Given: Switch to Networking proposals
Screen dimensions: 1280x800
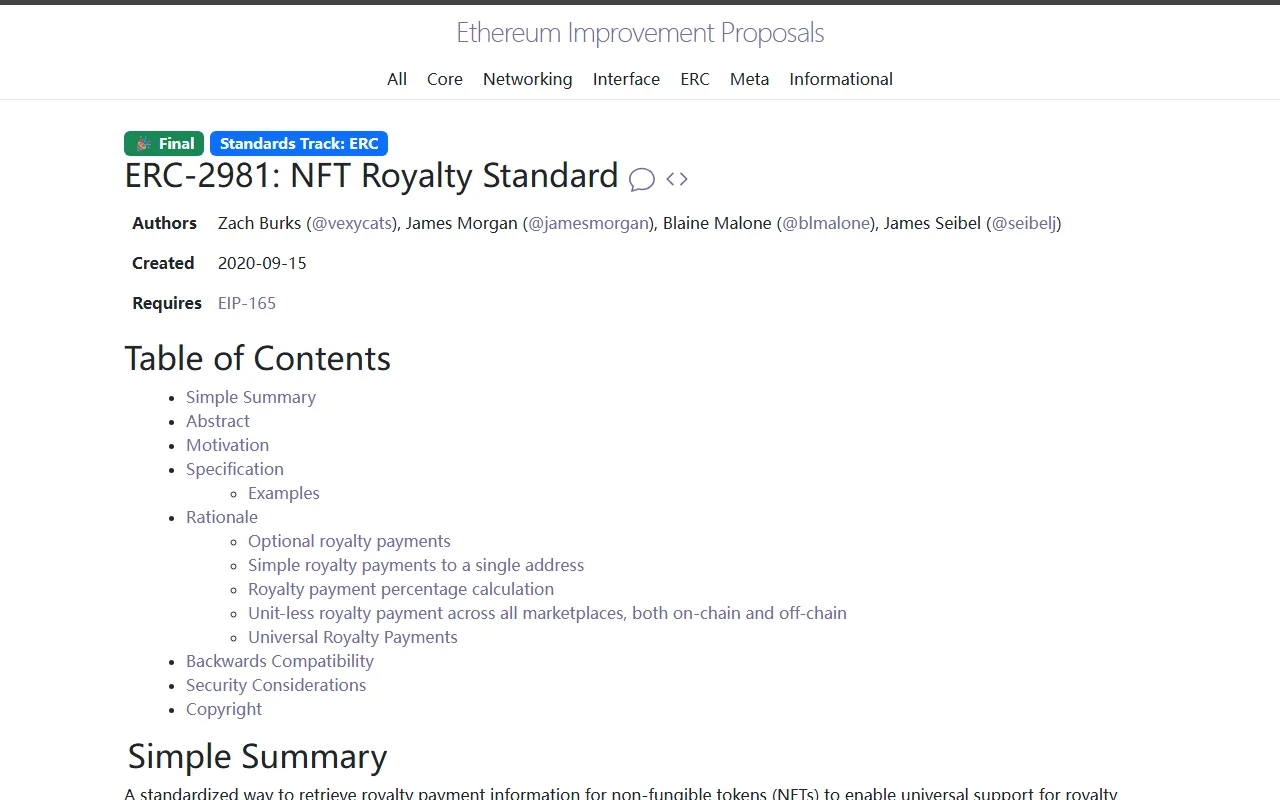Looking at the screenshot, I should pos(528,79).
